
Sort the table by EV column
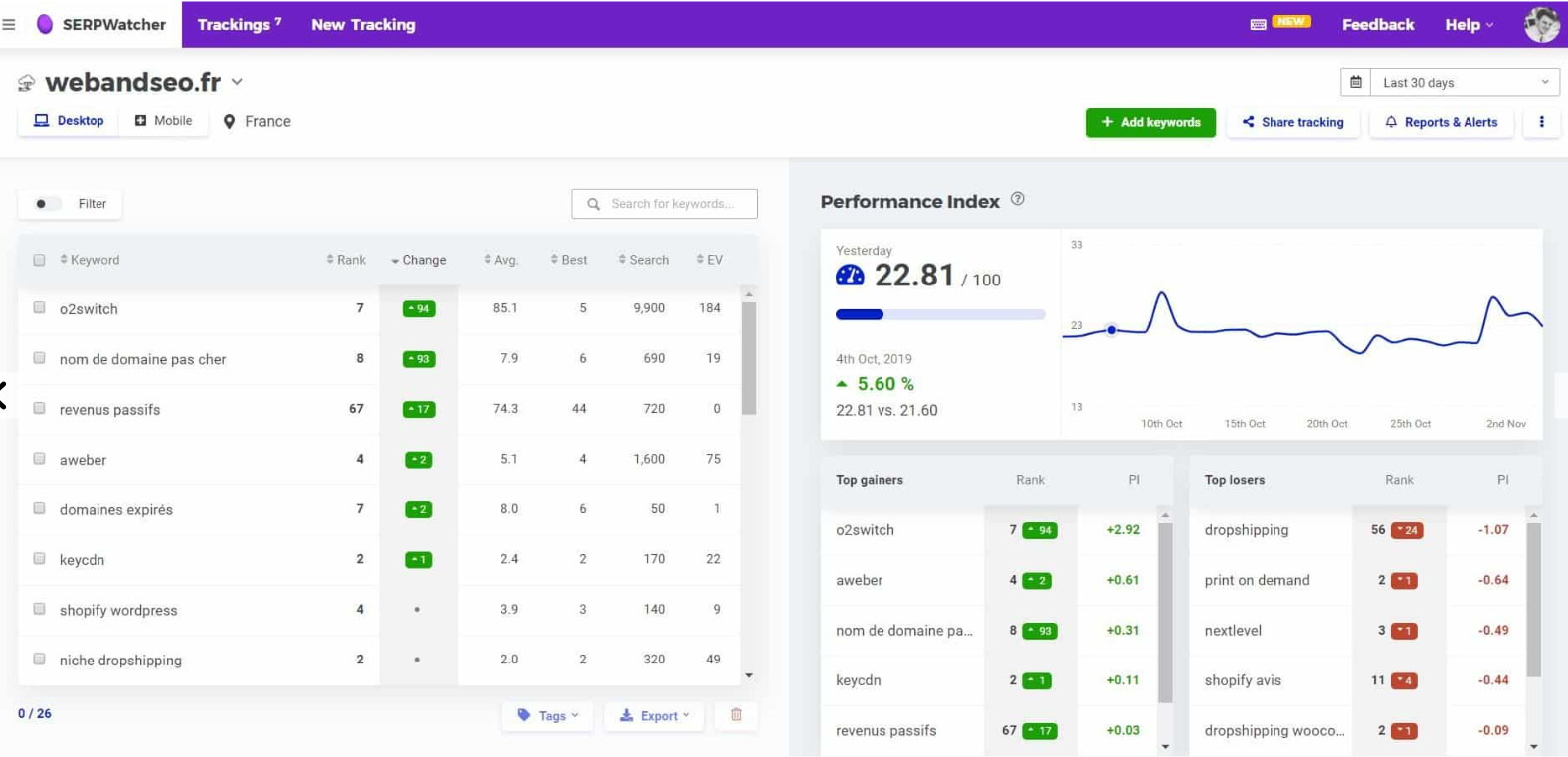tap(710, 260)
